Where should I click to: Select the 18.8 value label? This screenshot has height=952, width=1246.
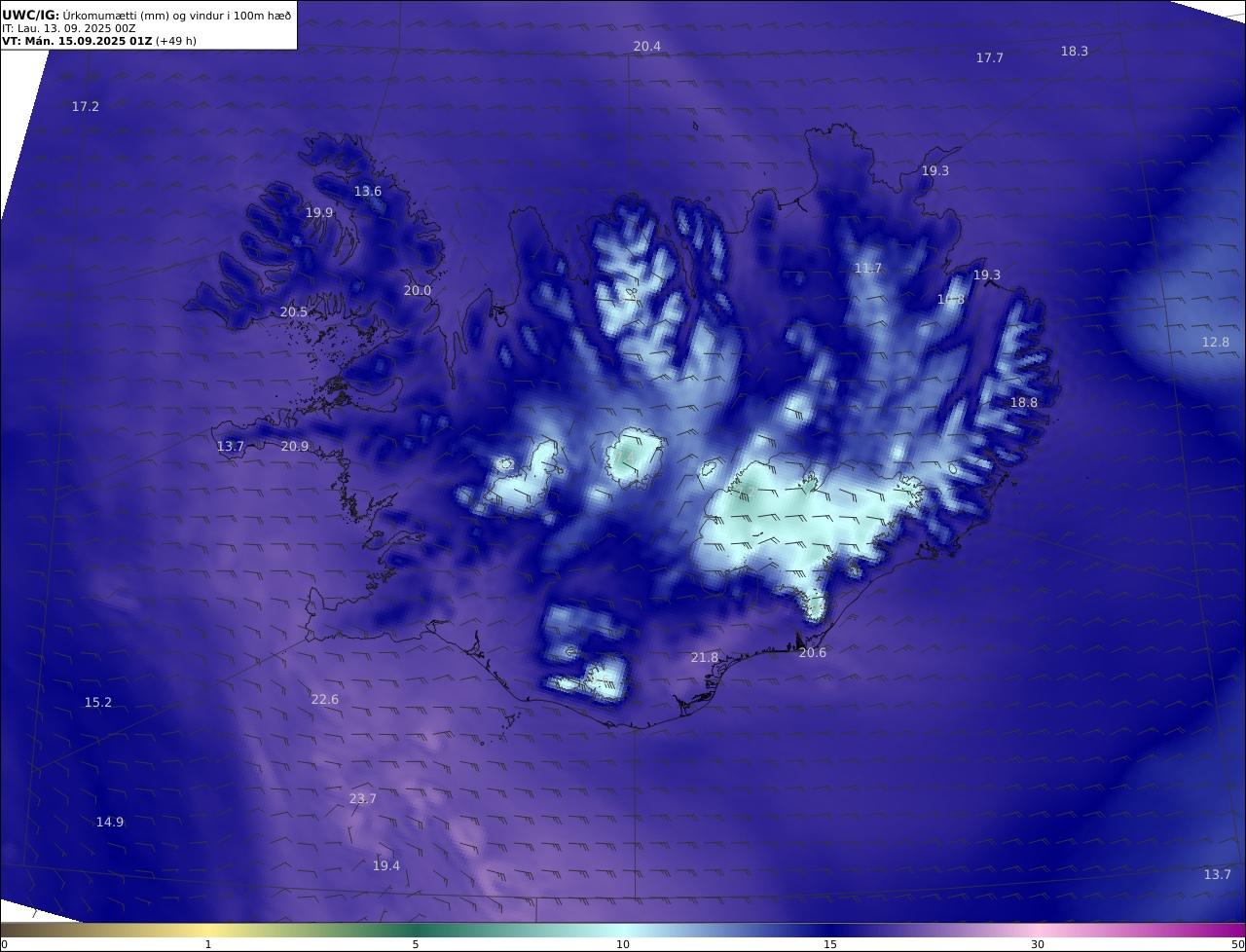1023,403
